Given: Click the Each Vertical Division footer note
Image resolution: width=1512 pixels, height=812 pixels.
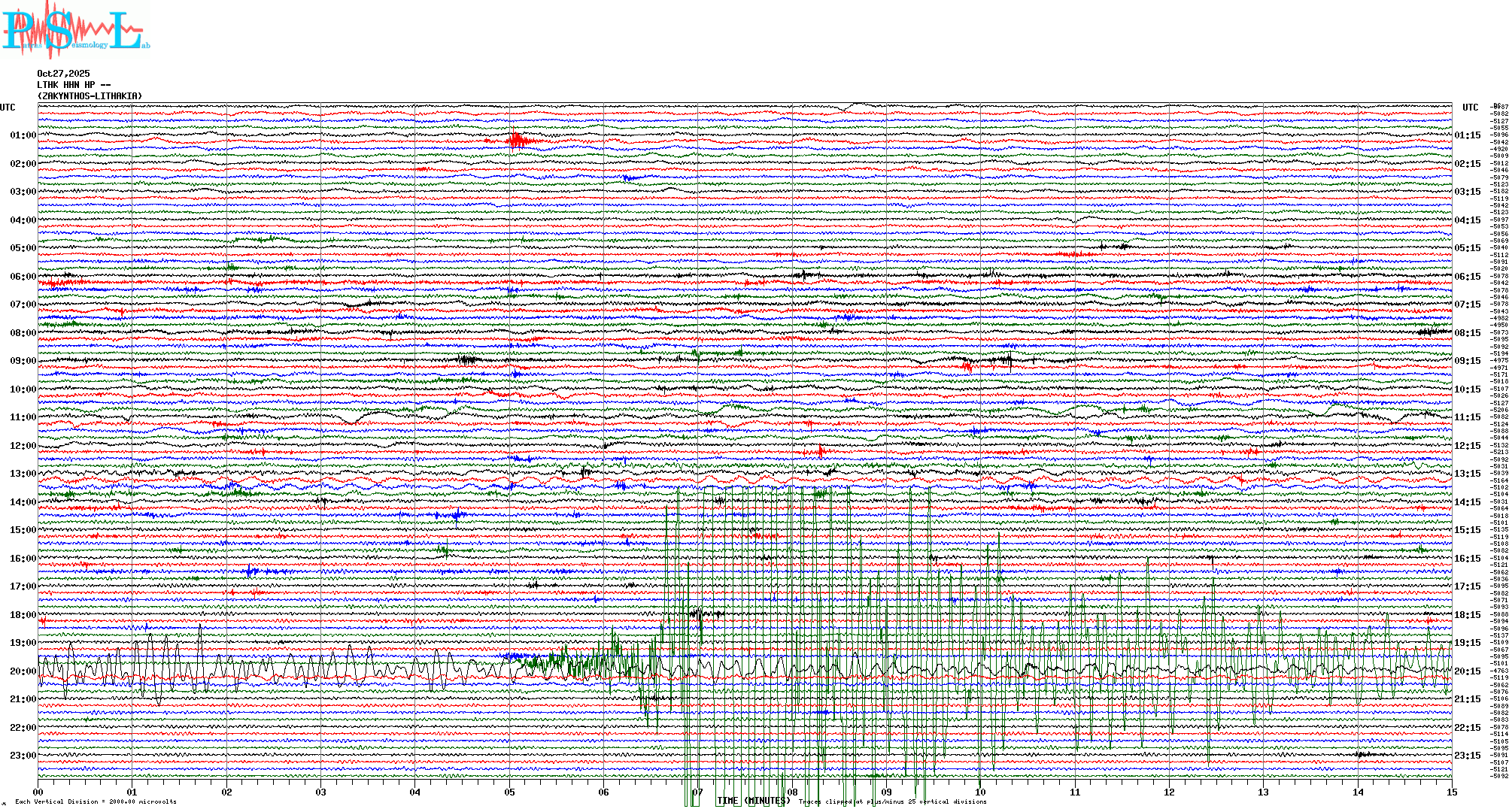Looking at the screenshot, I should (96, 802).
